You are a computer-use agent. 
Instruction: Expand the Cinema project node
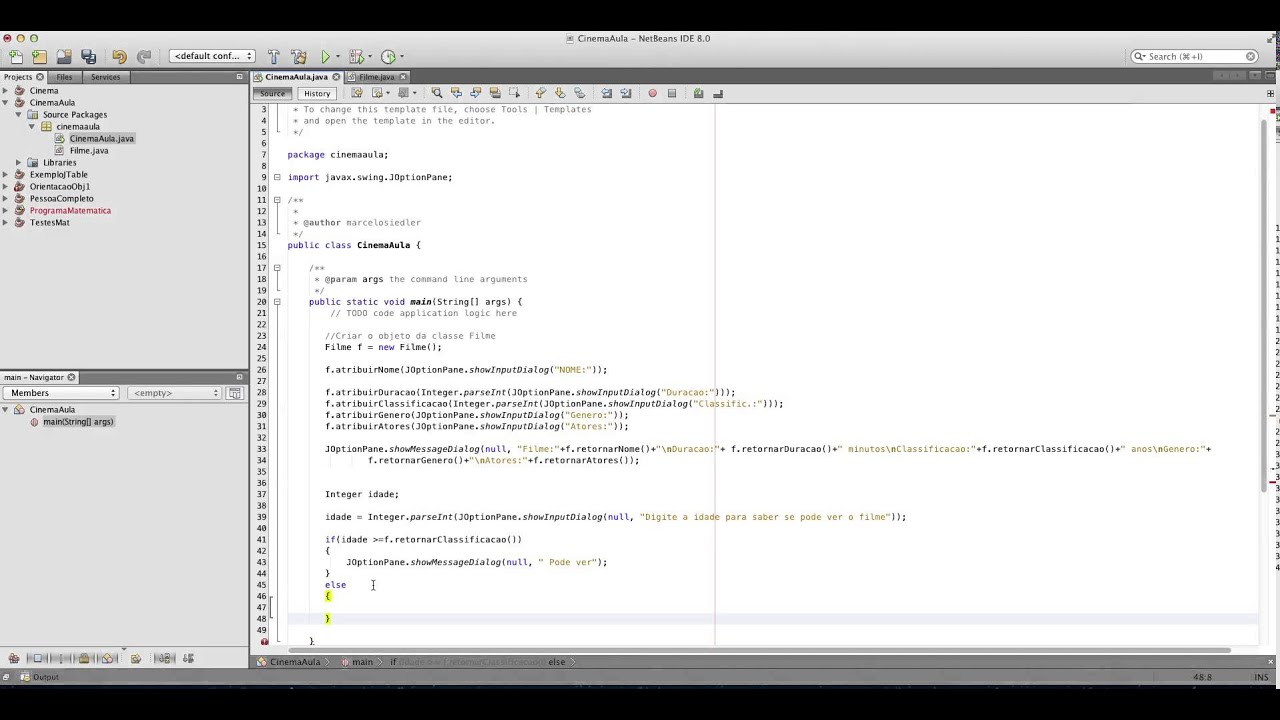pos(6,91)
